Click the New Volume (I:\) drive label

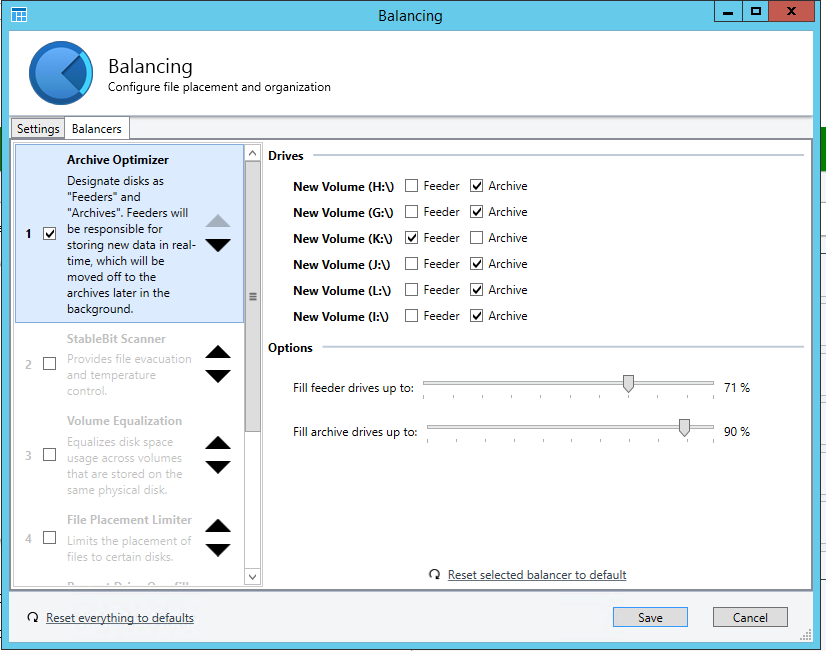click(341, 317)
